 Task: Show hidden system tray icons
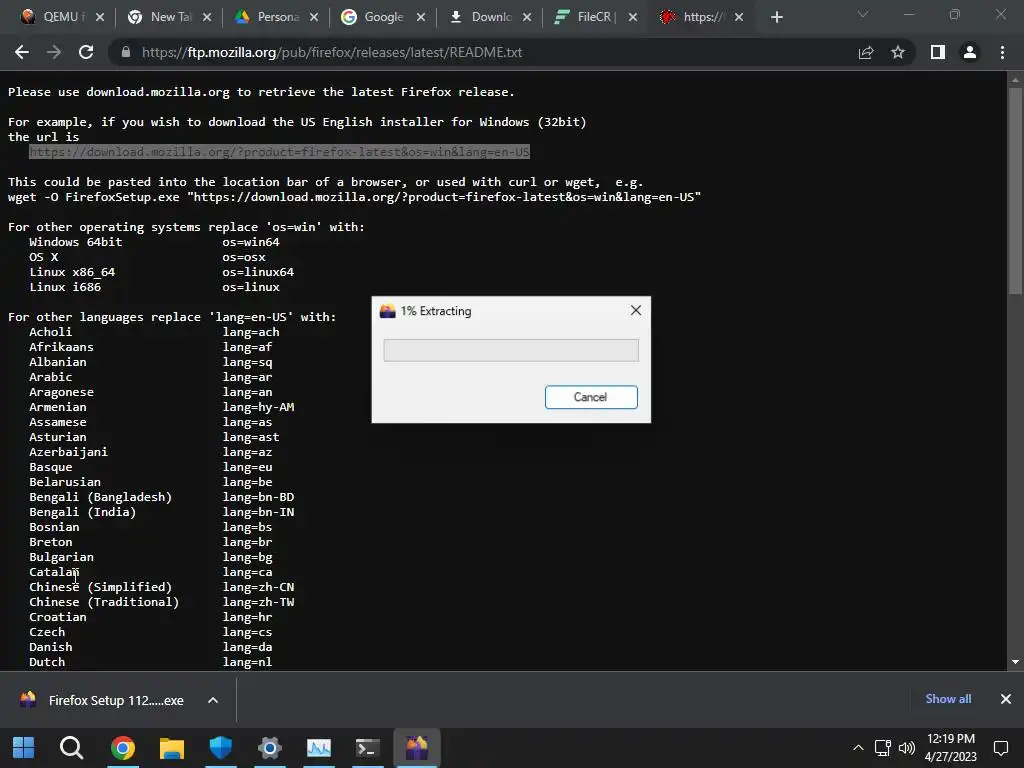tap(858, 748)
